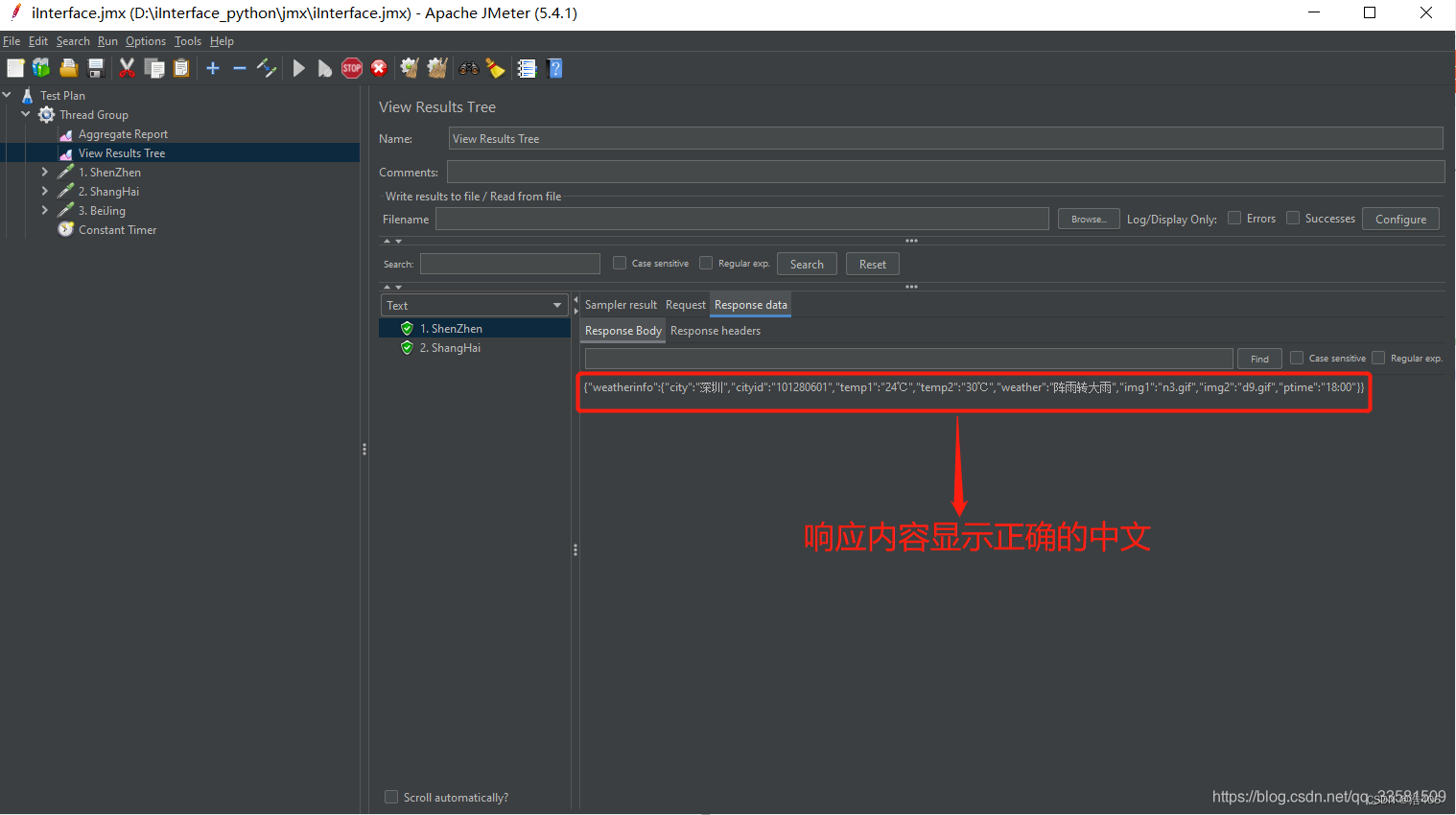Viewport: 1456px width, 815px height.
Task: Open the File menu
Action: tap(12, 41)
